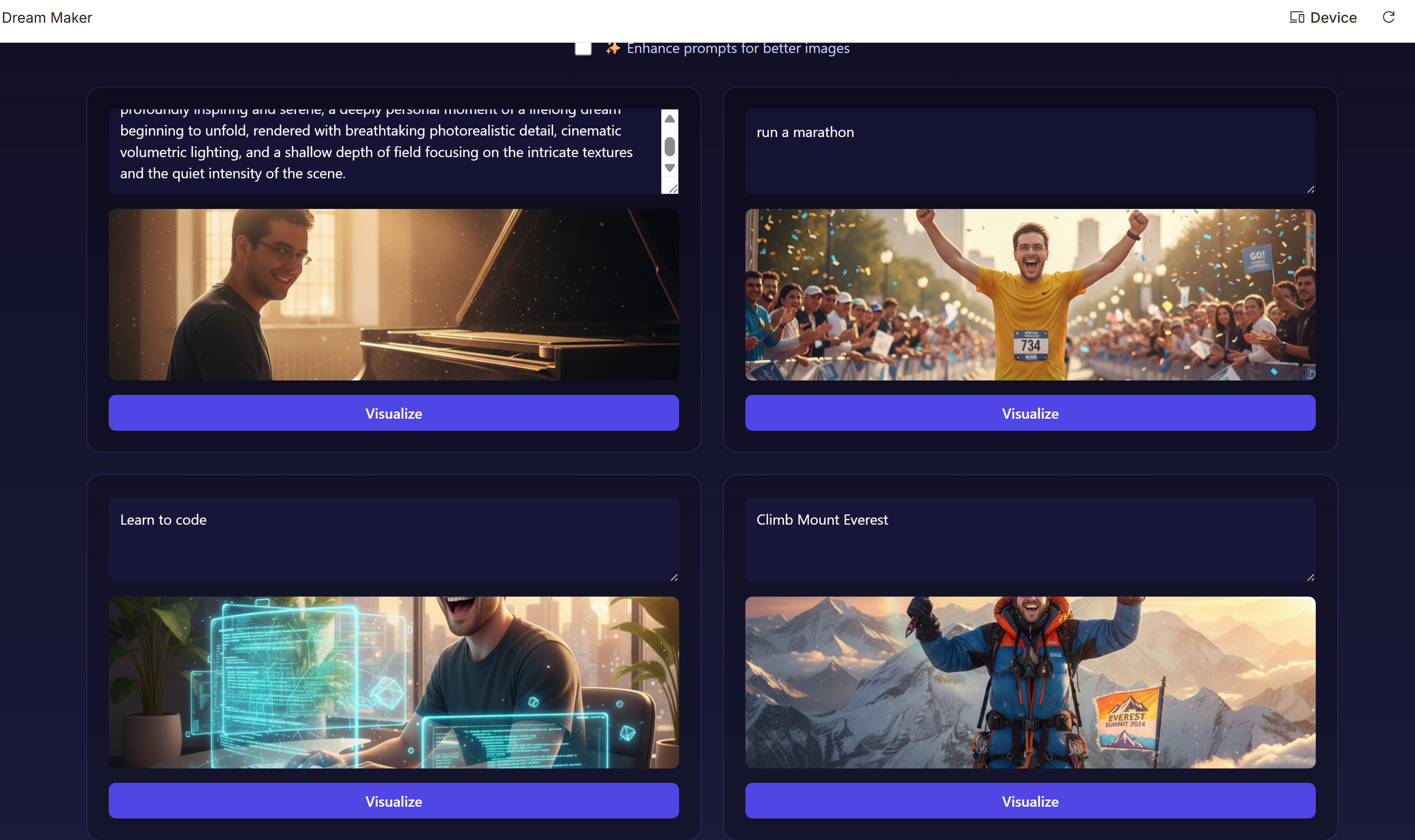The image size is (1415, 840).
Task: Click resize handle of Learn to code box
Action: click(674, 577)
